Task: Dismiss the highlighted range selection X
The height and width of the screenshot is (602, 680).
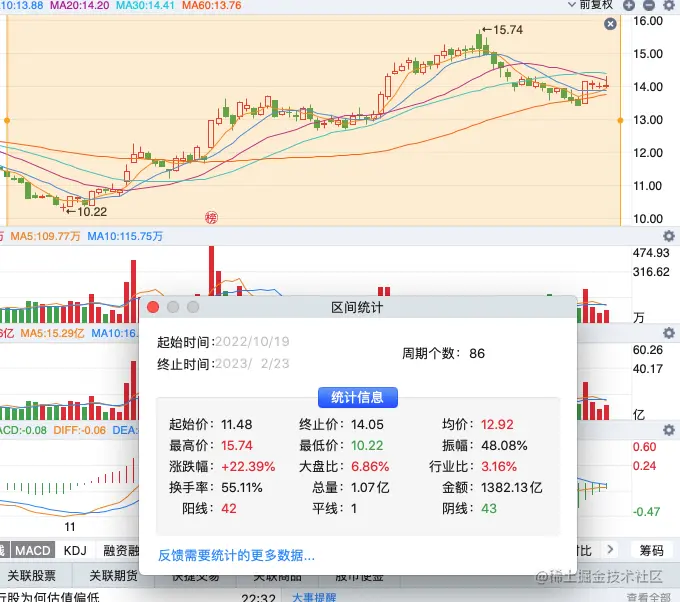Action: point(610,24)
